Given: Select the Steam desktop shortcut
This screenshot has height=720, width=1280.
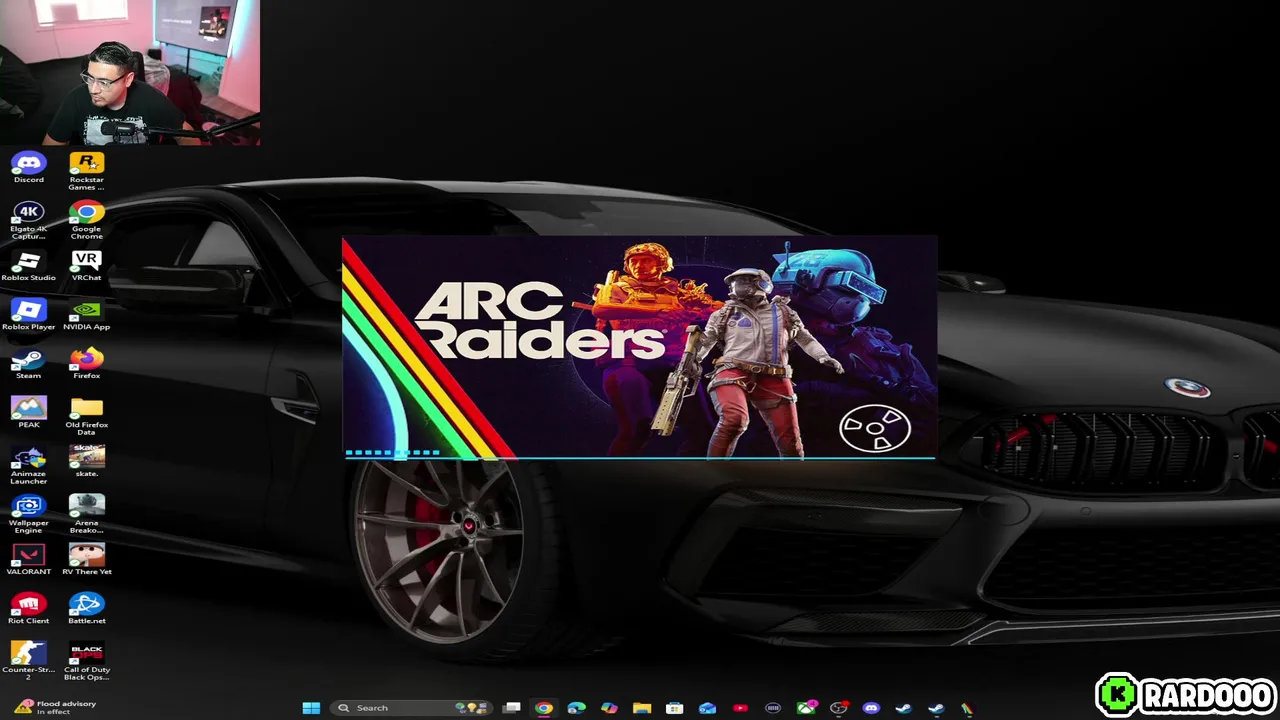Looking at the screenshot, I should tap(28, 364).
